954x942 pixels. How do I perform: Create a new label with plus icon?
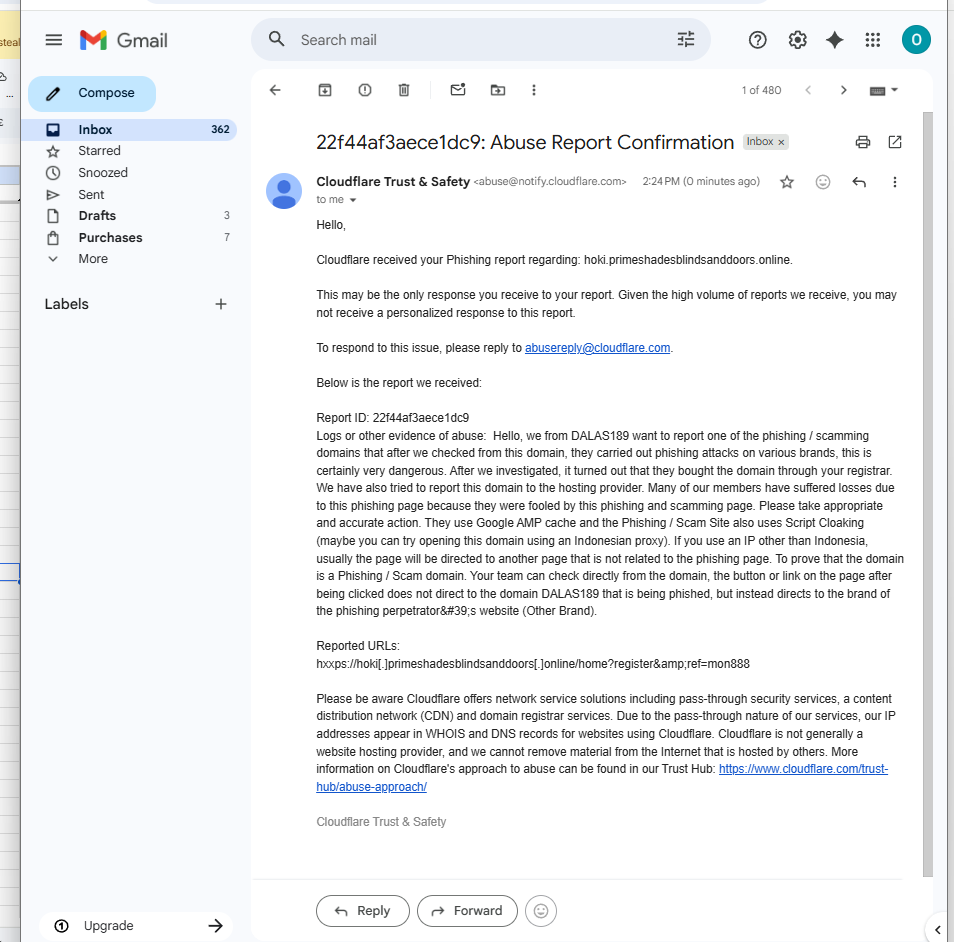coord(221,304)
